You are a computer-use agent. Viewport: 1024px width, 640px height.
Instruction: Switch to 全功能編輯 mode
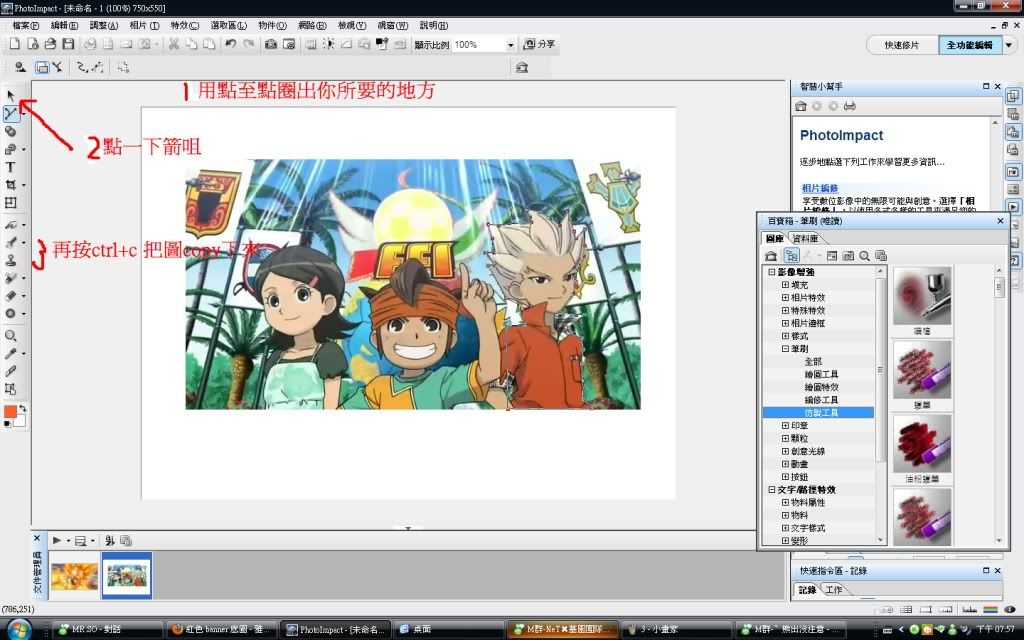click(969, 45)
